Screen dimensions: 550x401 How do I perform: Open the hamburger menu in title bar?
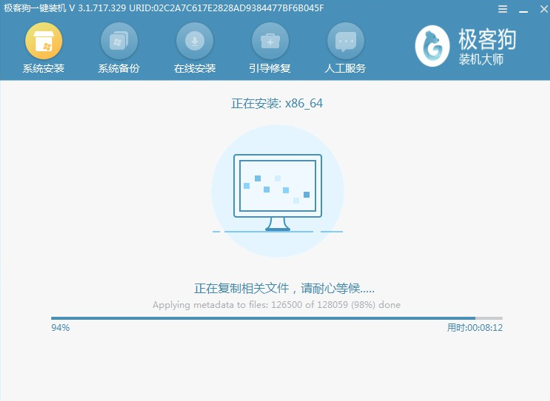(503, 9)
